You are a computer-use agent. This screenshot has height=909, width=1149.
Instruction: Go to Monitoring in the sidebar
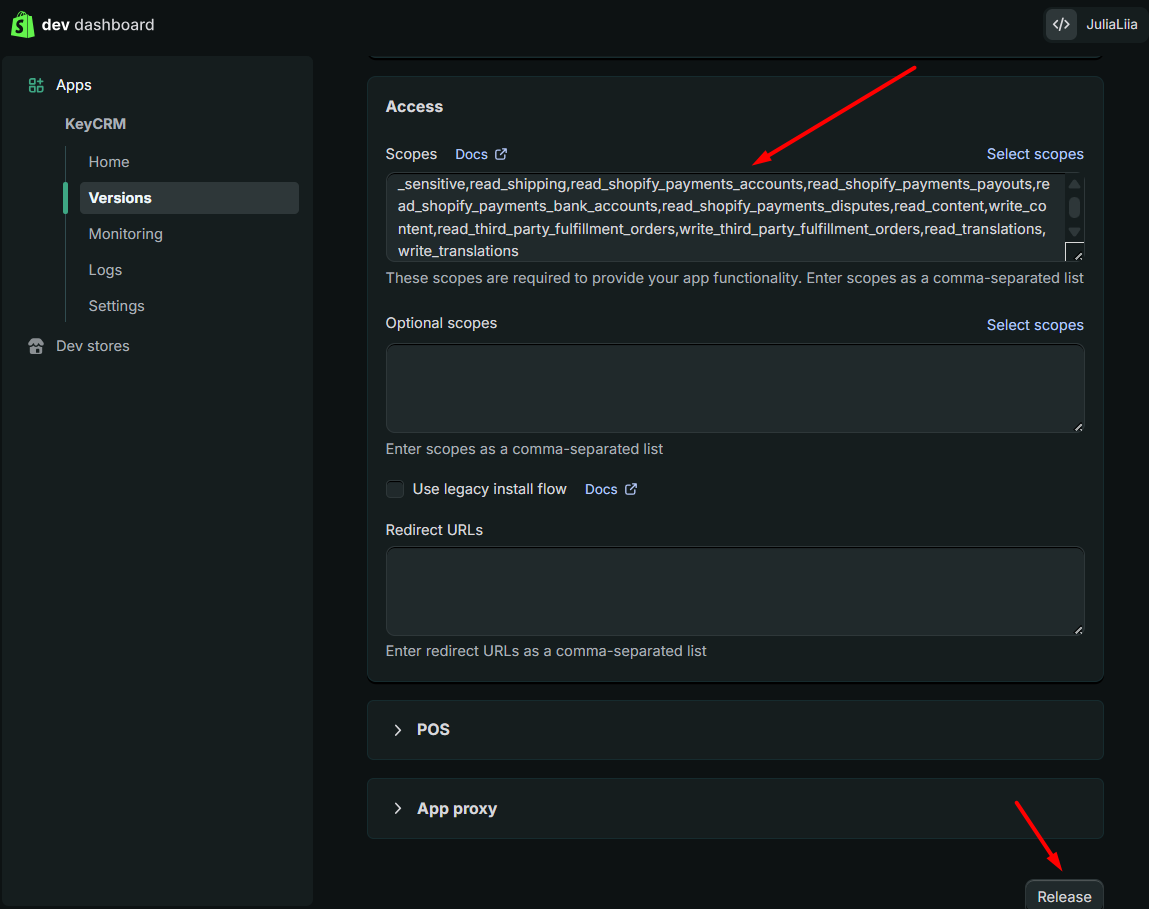125,234
